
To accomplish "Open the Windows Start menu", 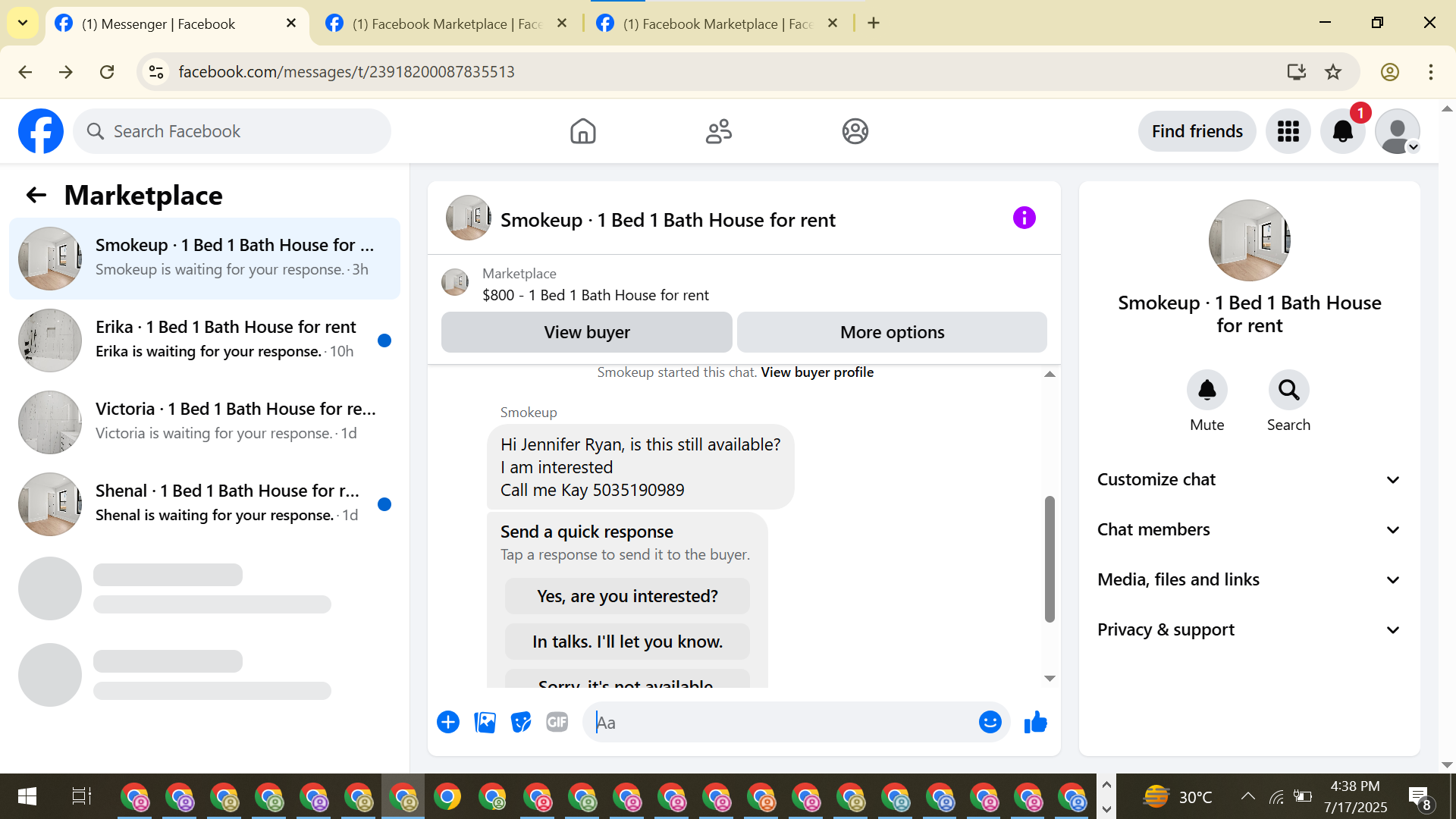I will pos(27,796).
